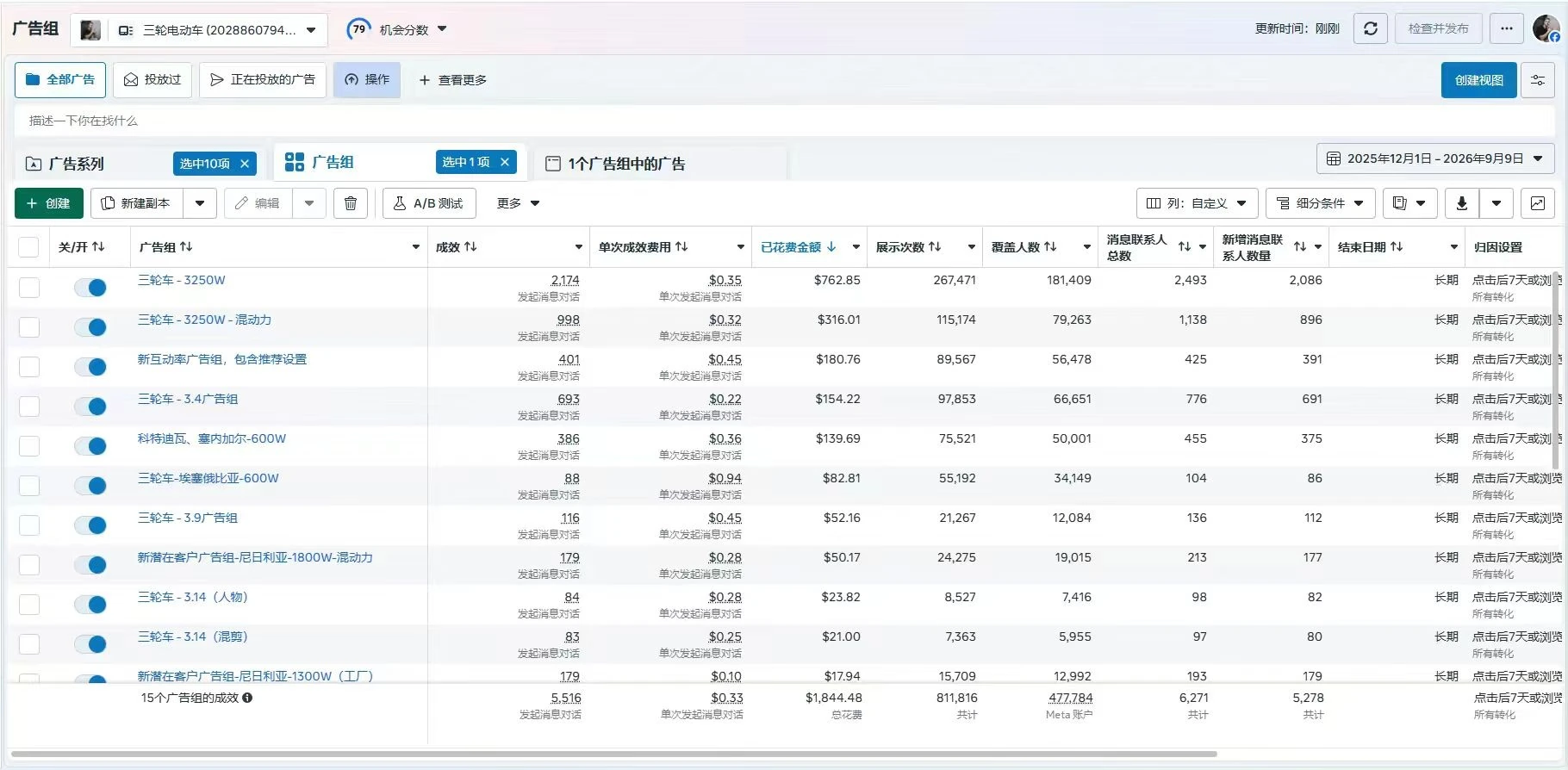
Task: Check the select-all header checkbox
Action: pyautogui.click(x=28, y=247)
